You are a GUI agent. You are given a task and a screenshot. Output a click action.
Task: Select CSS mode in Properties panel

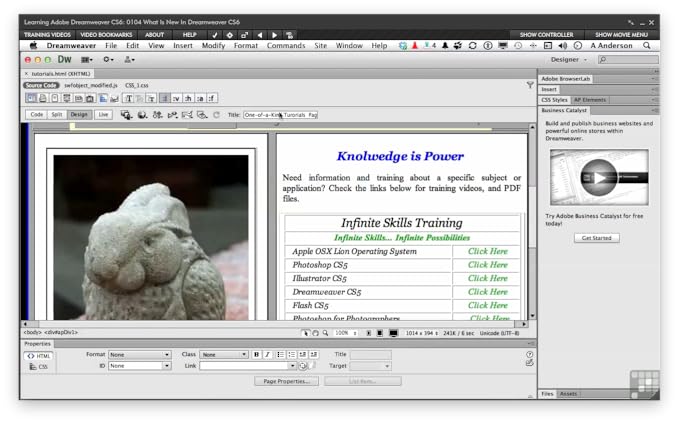[39, 367]
